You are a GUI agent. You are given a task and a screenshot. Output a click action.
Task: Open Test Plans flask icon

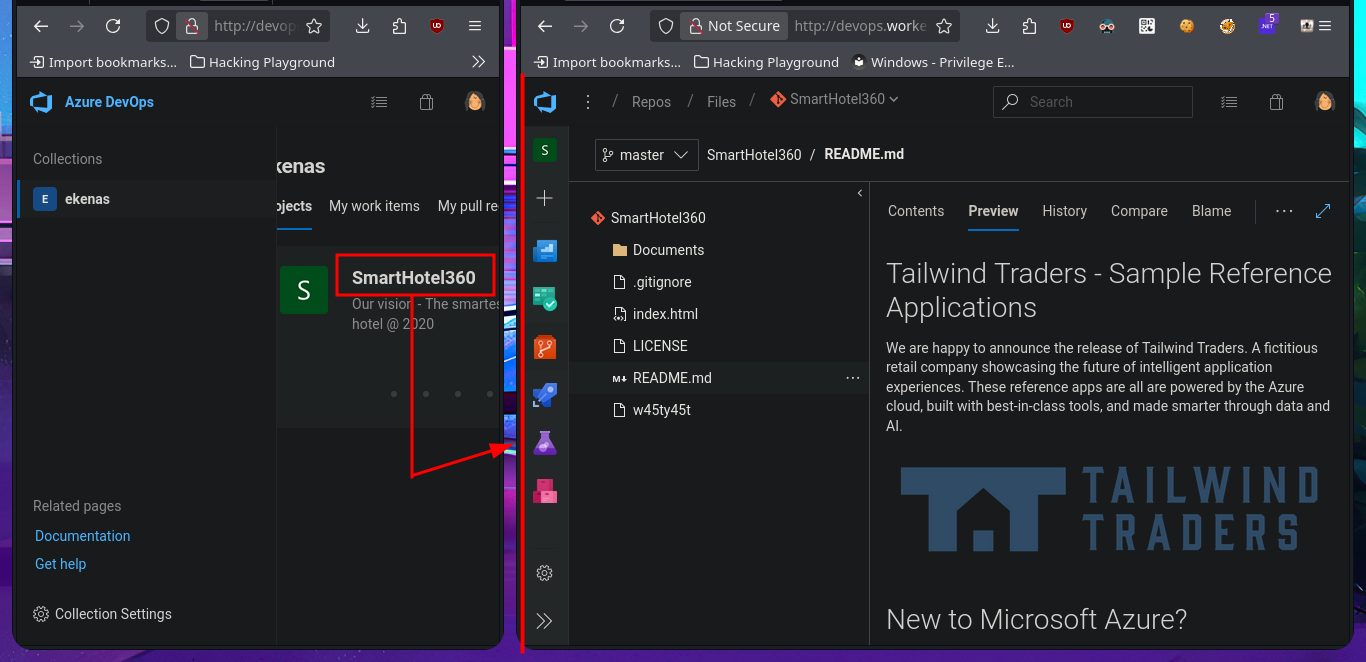(544, 443)
